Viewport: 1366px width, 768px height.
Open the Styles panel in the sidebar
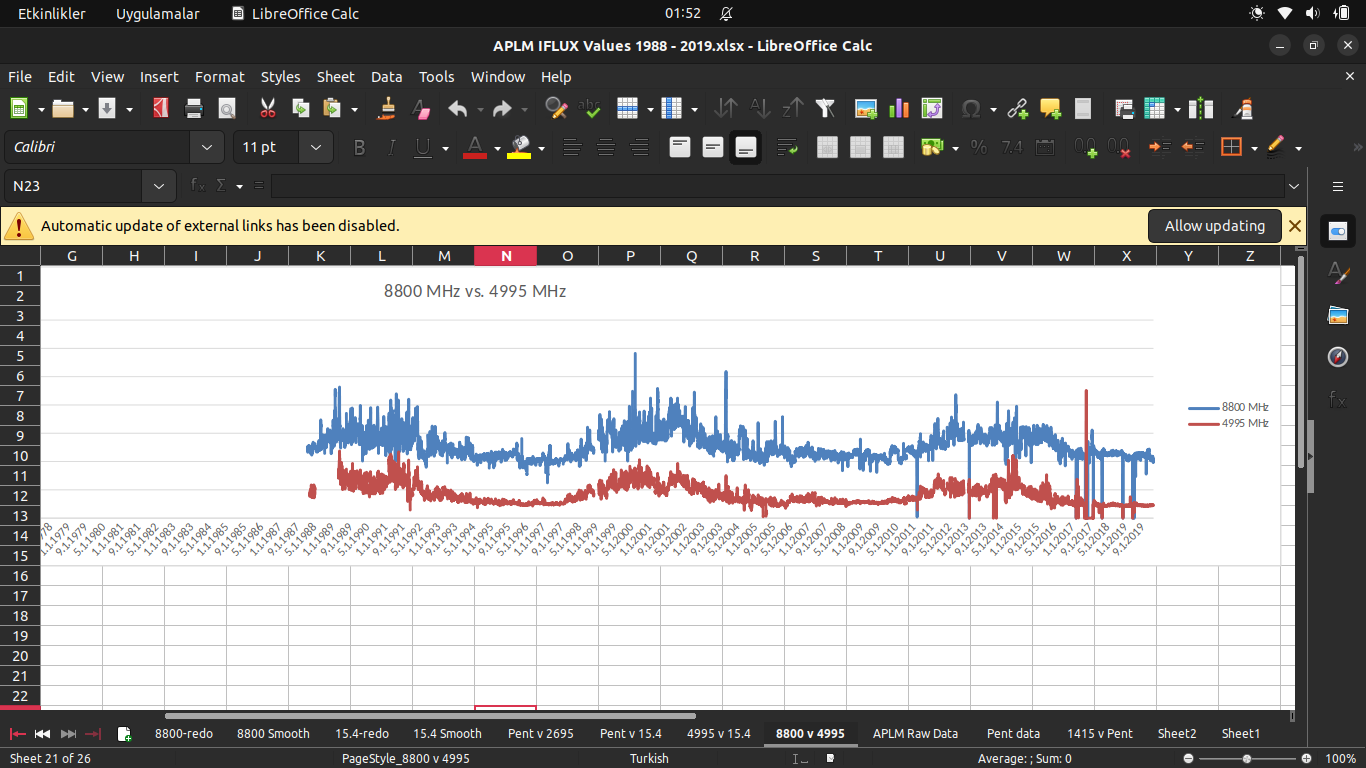point(1338,273)
